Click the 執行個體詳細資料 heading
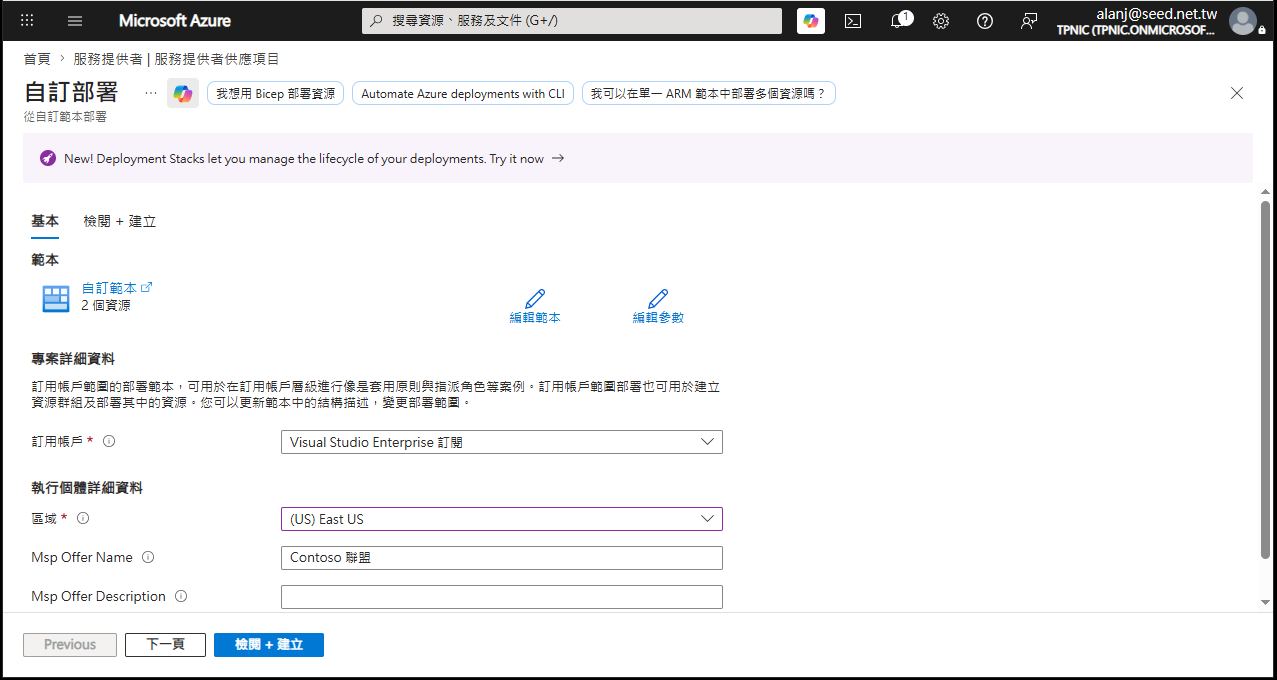 (87, 488)
